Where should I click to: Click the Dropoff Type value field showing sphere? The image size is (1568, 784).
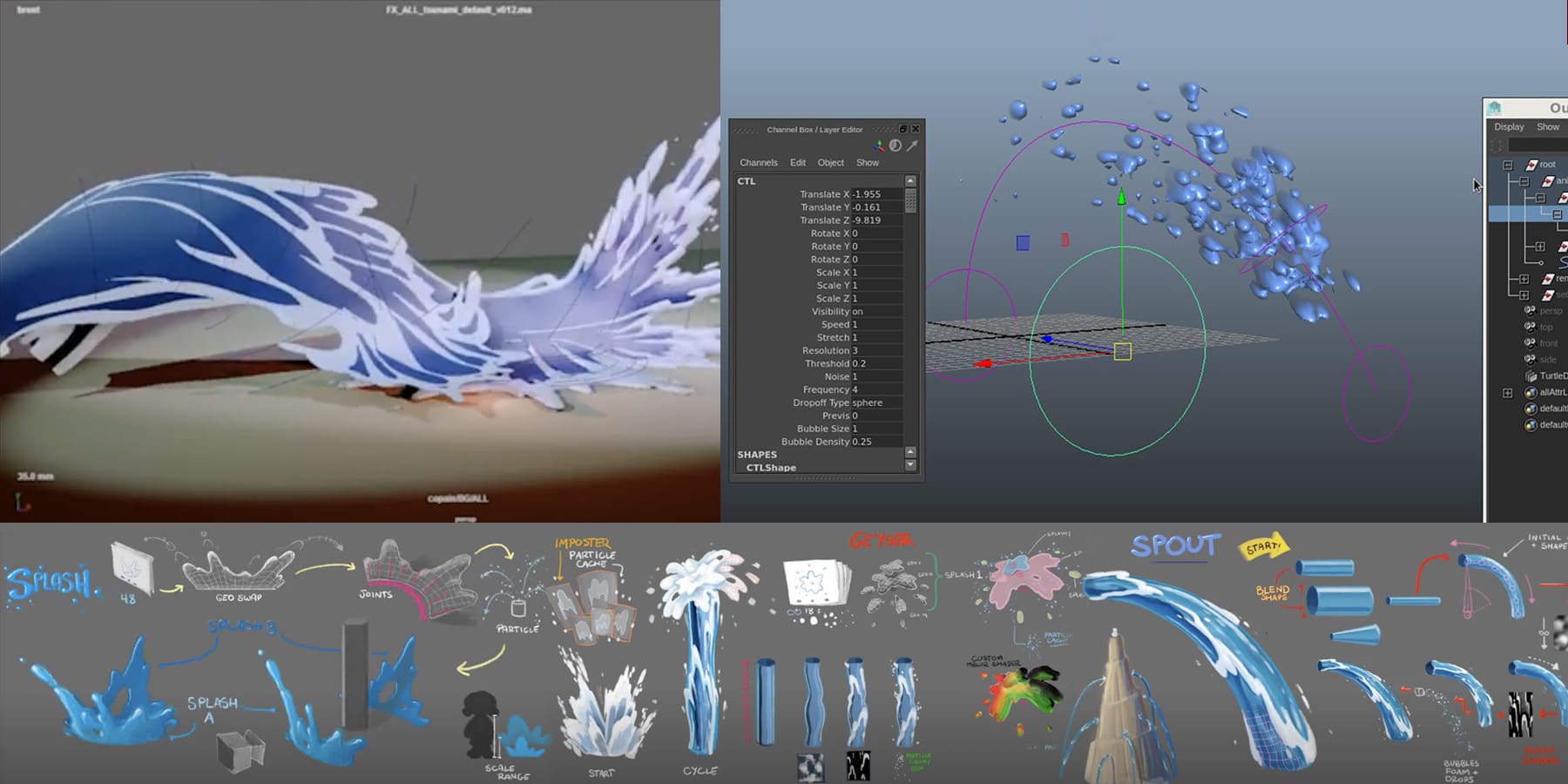coord(876,402)
